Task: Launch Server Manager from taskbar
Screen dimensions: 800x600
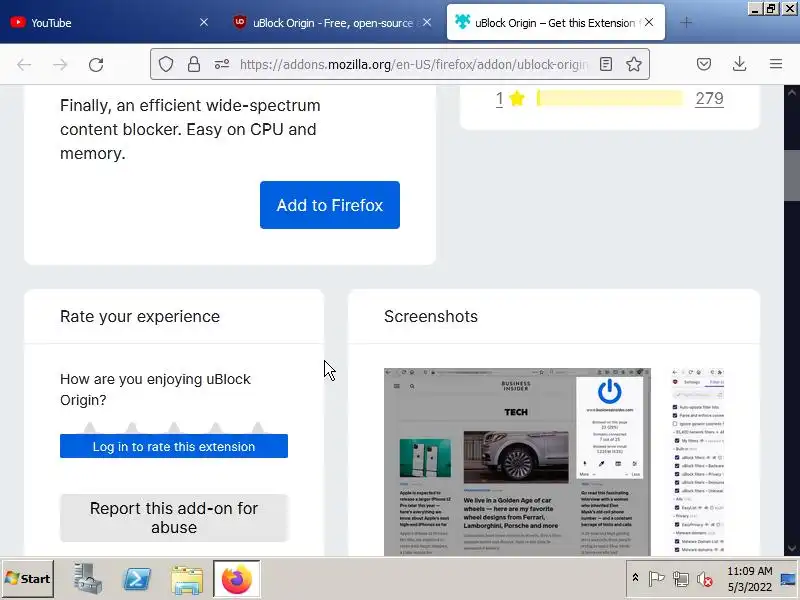Action: pos(88,579)
